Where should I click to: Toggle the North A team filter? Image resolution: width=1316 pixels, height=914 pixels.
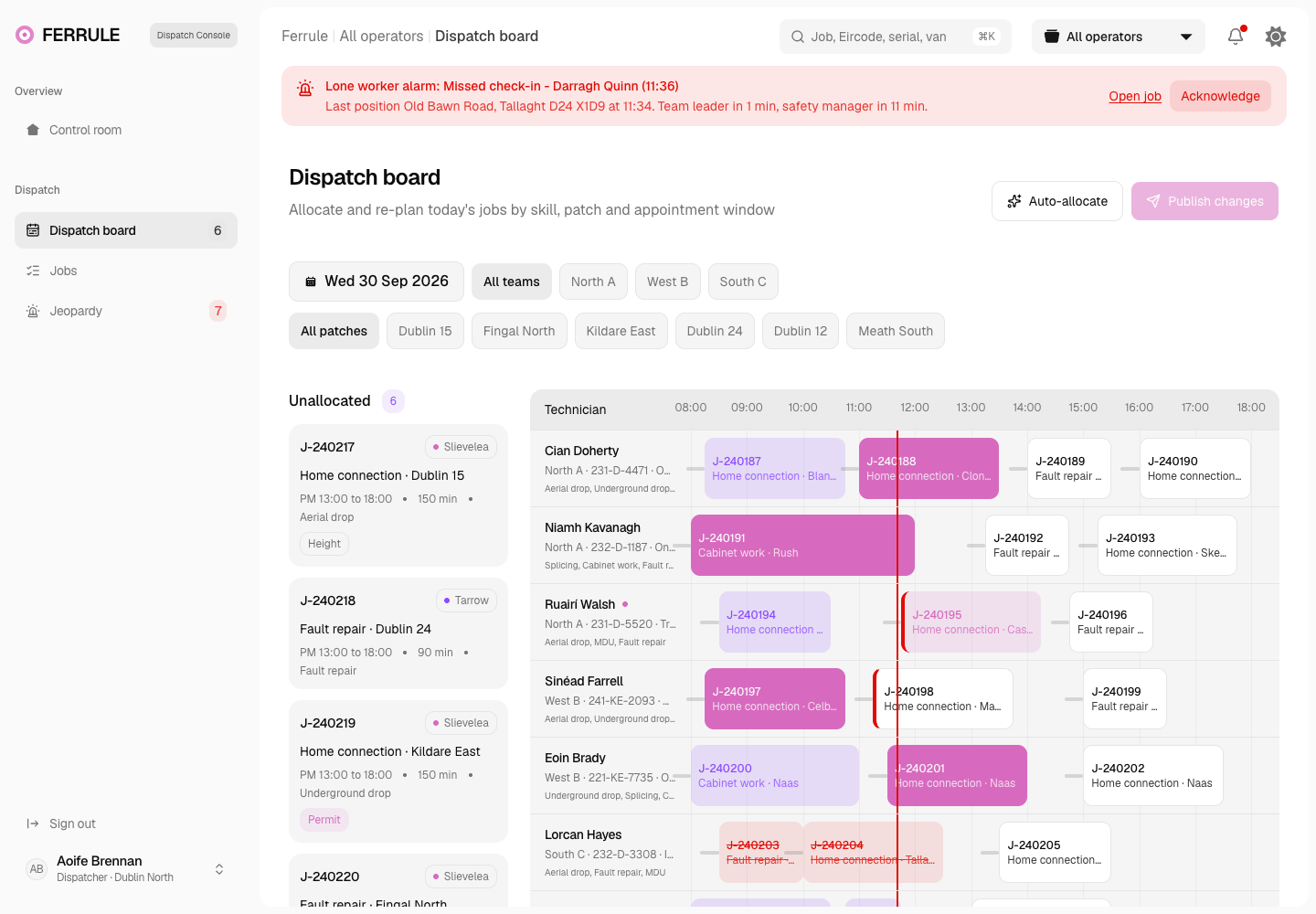pos(593,282)
